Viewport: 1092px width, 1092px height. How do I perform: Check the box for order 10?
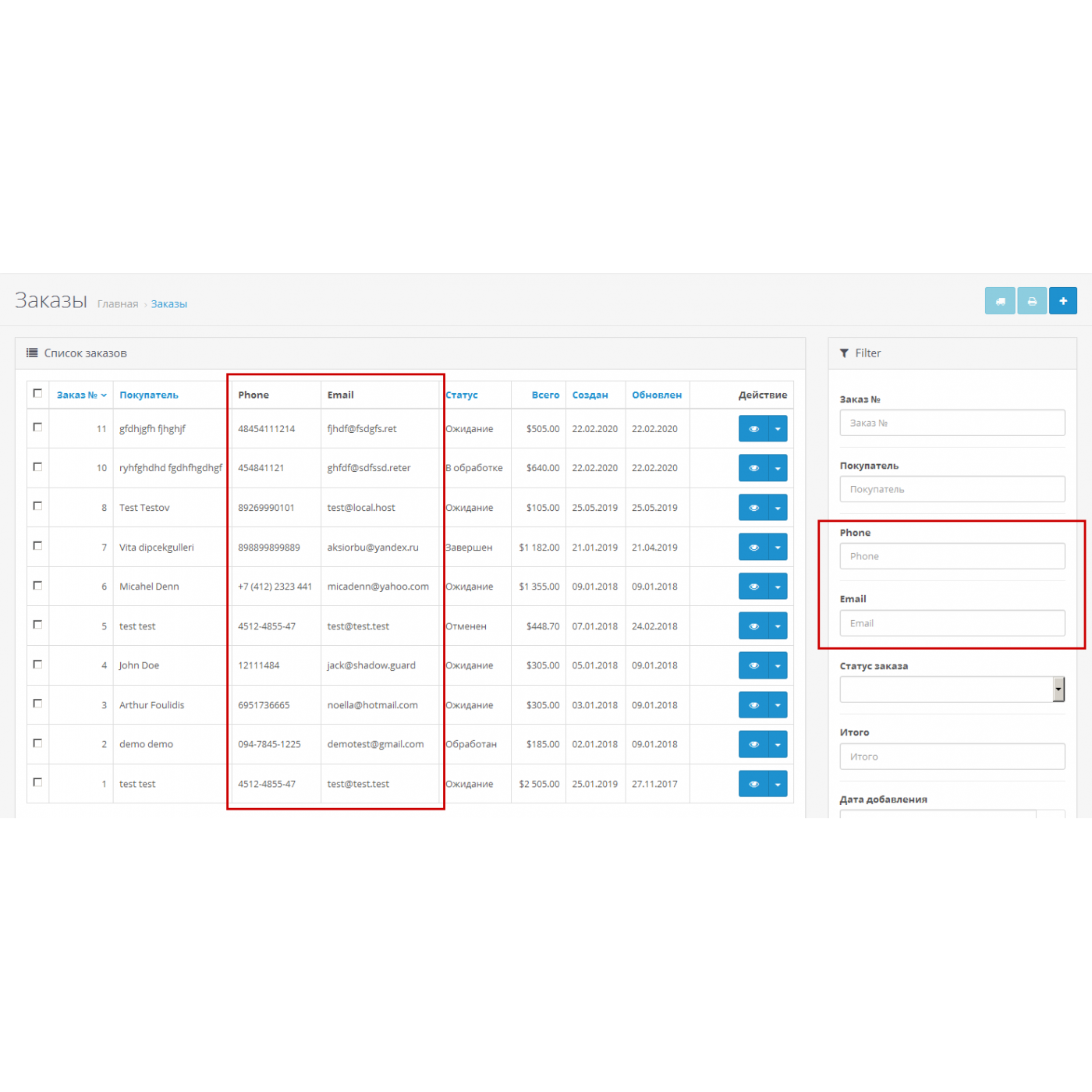coord(37,467)
